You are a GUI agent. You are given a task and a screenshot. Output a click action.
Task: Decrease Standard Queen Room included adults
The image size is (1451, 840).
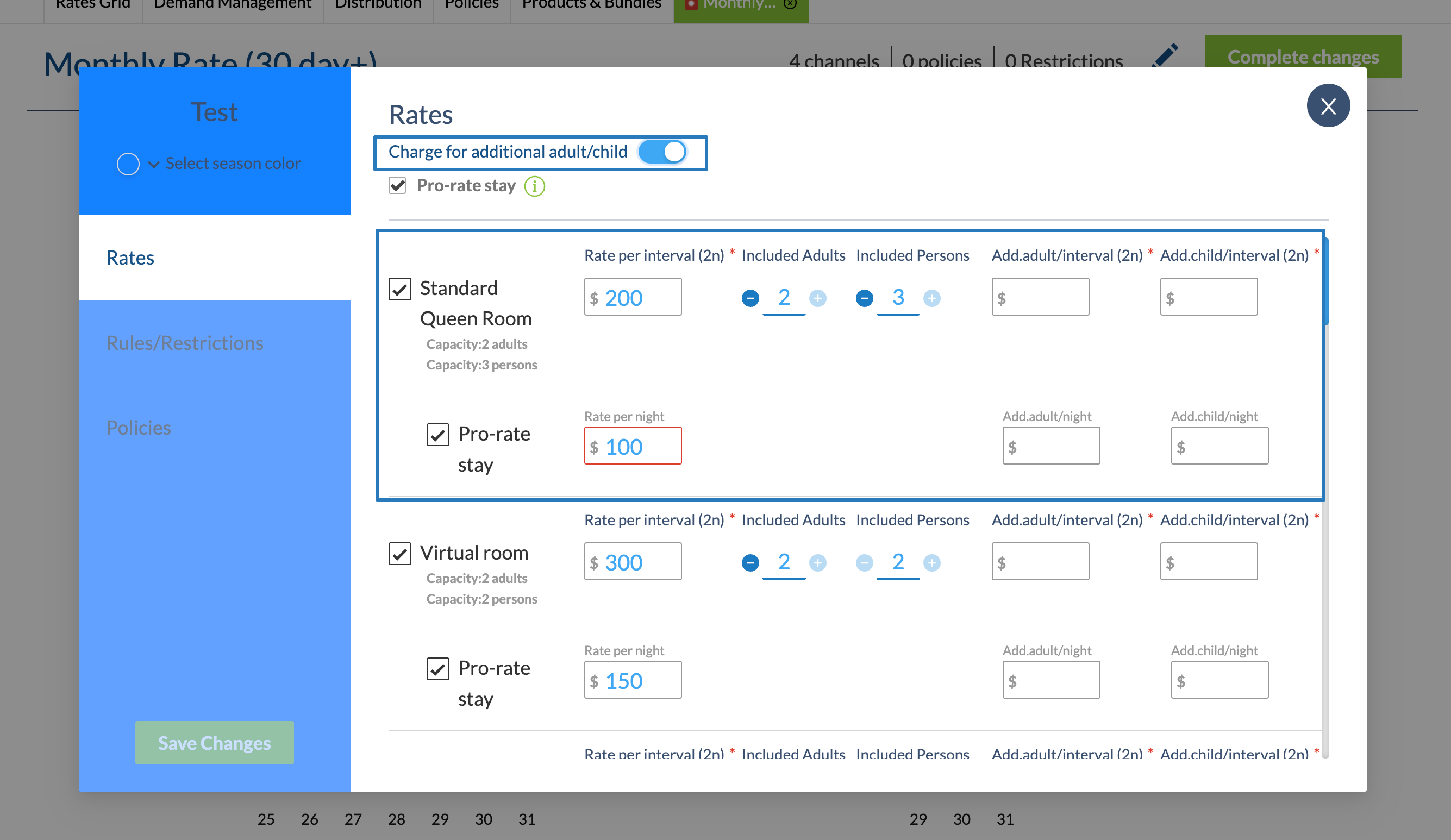(x=750, y=298)
